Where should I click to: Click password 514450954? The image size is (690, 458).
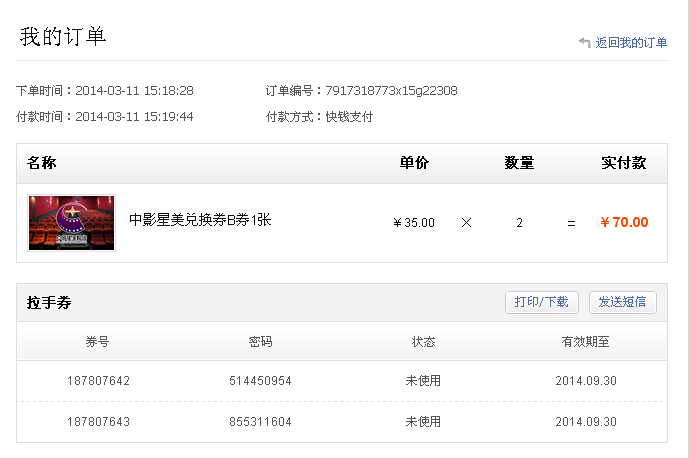[260, 381]
